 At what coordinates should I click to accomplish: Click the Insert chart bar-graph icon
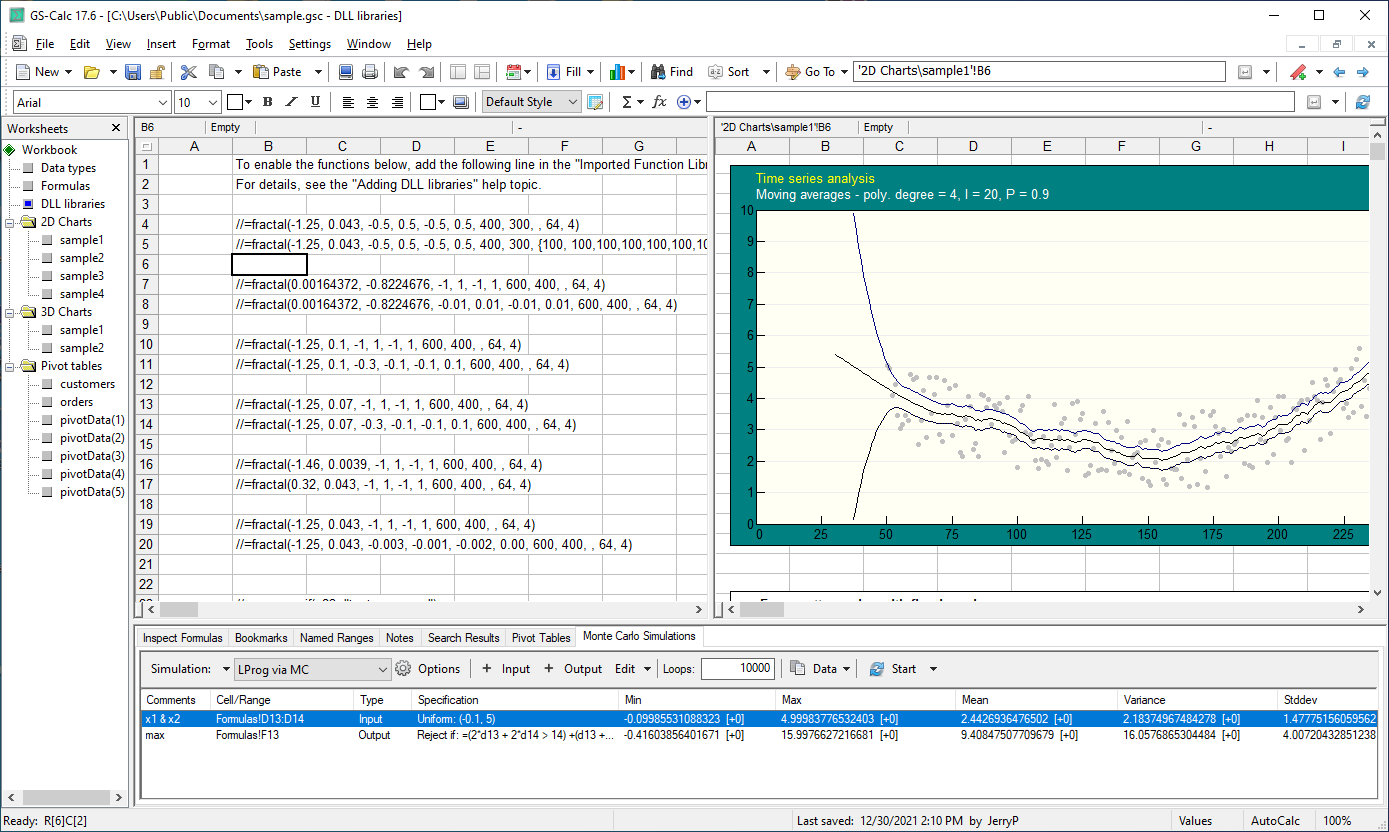[x=618, y=72]
